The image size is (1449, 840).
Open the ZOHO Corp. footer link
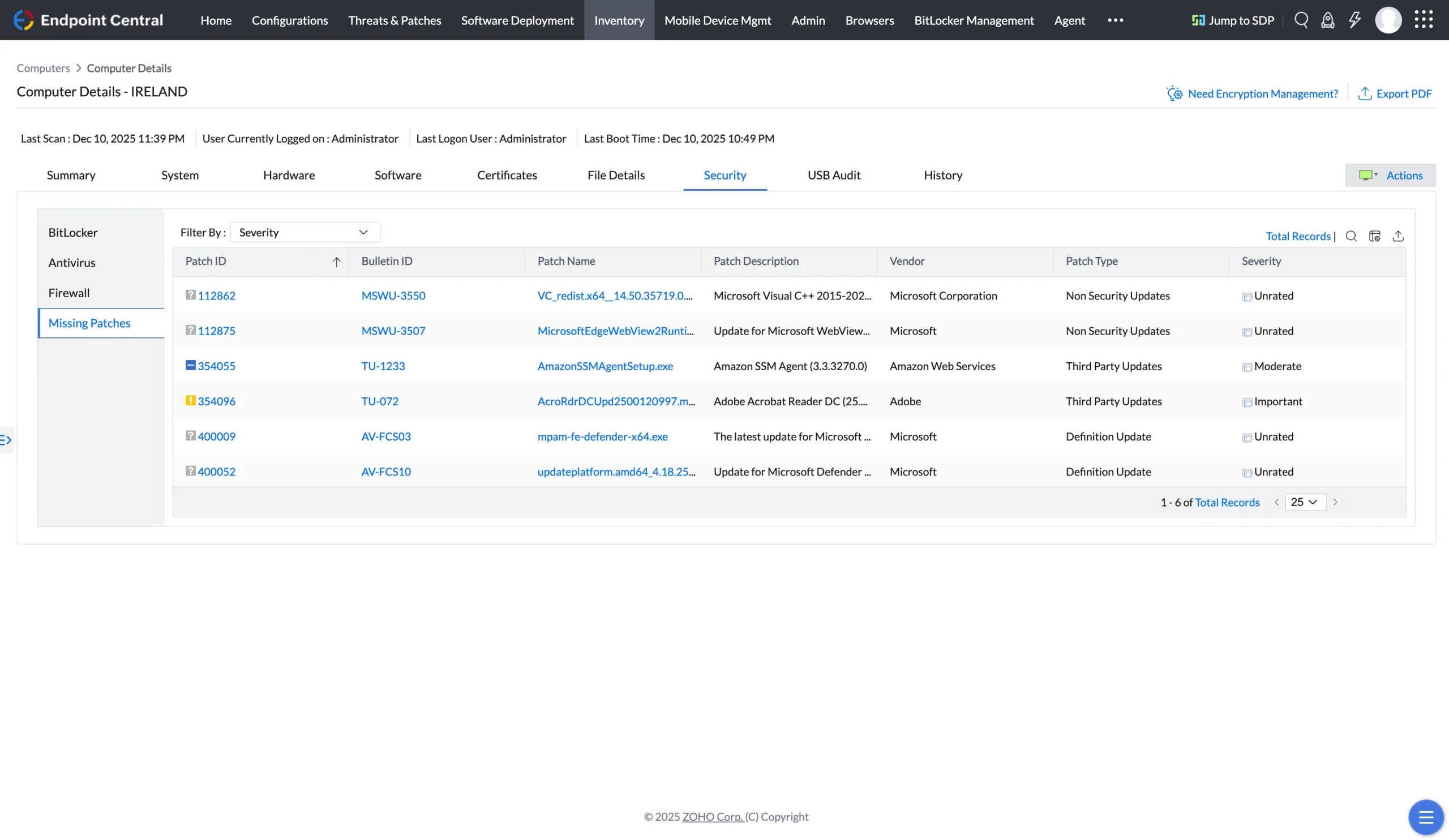(713, 816)
